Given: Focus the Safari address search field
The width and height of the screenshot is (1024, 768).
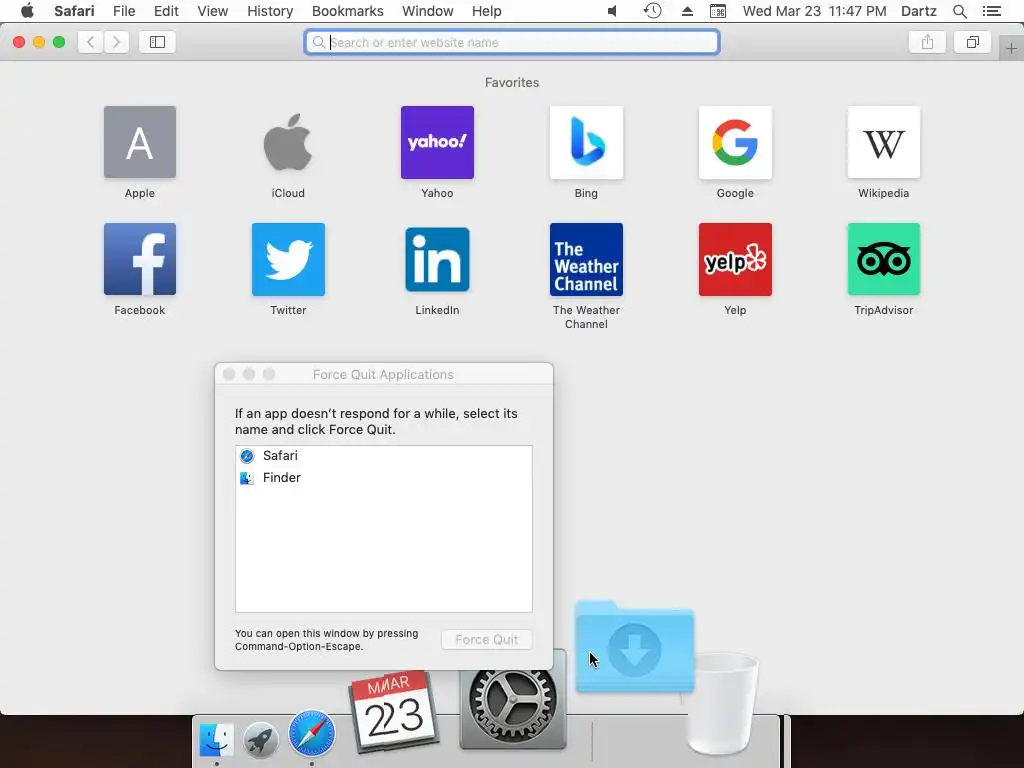Looking at the screenshot, I should 512,42.
